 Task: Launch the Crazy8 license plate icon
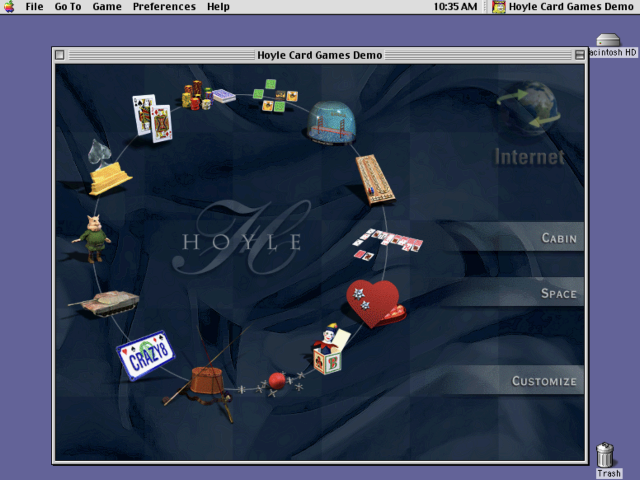click(145, 355)
